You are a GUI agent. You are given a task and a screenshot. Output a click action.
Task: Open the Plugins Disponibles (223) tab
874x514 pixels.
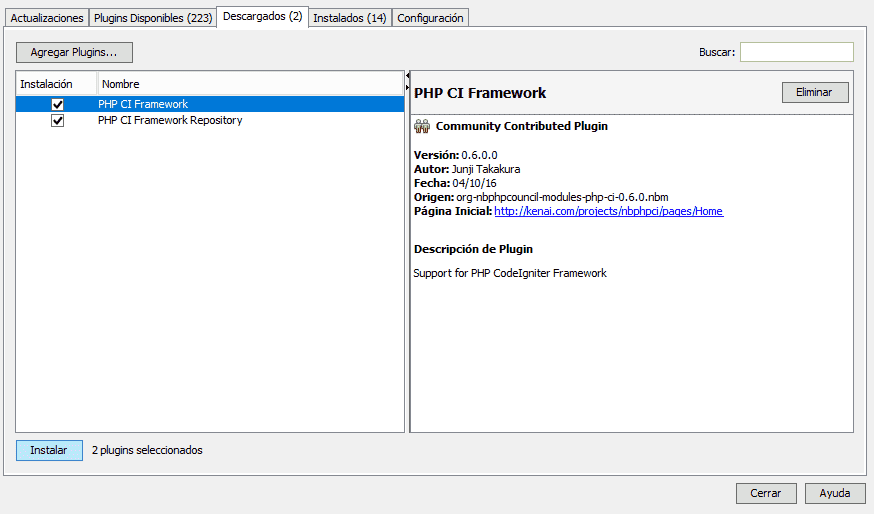point(153,18)
